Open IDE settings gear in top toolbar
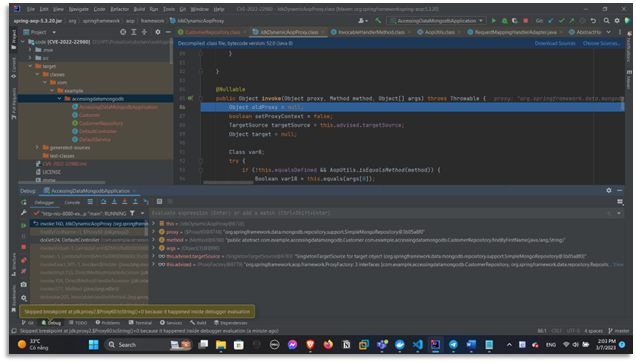636x363 pixels. coord(617,21)
